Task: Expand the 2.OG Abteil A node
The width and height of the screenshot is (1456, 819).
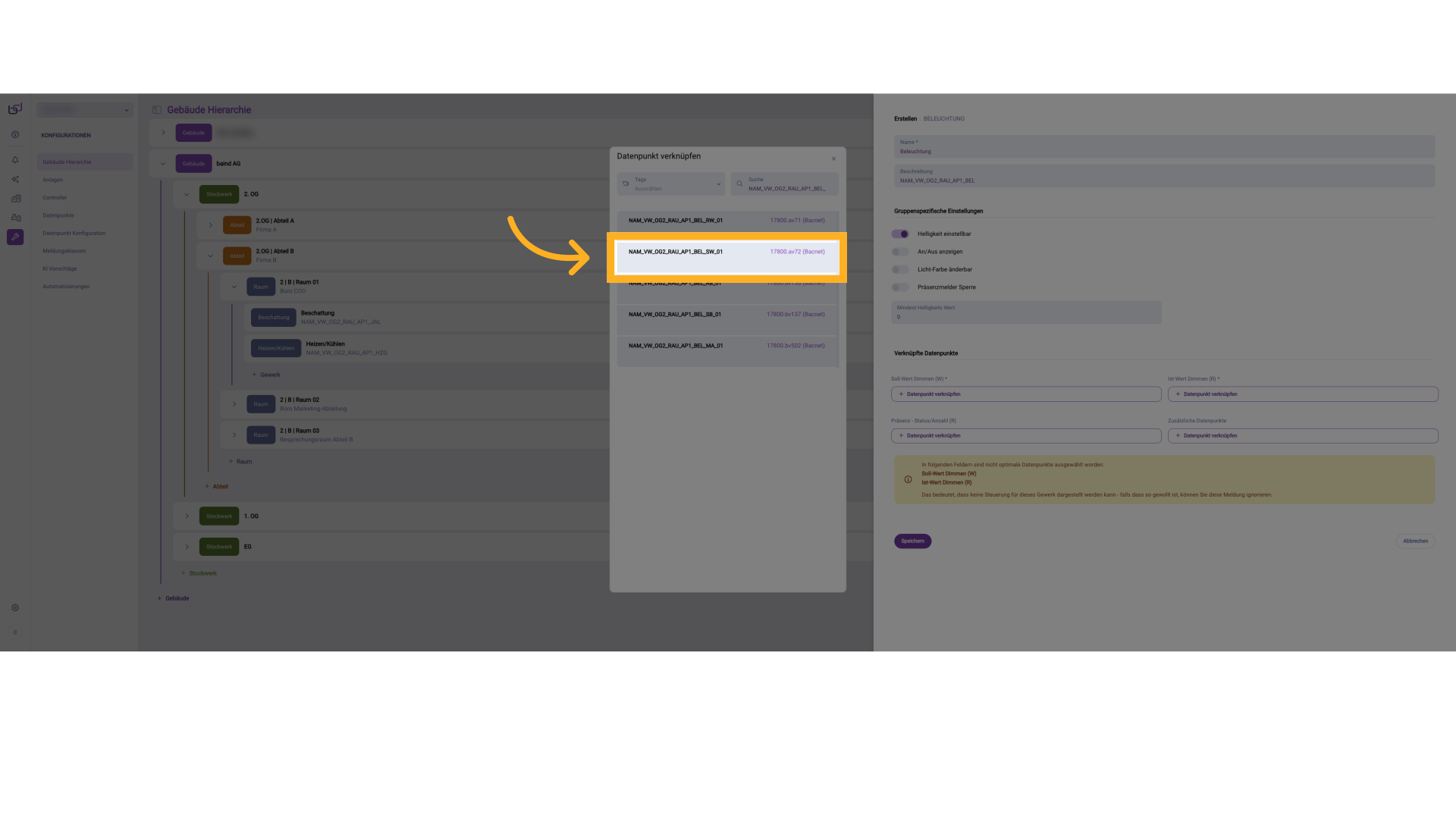Action: [211, 225]
